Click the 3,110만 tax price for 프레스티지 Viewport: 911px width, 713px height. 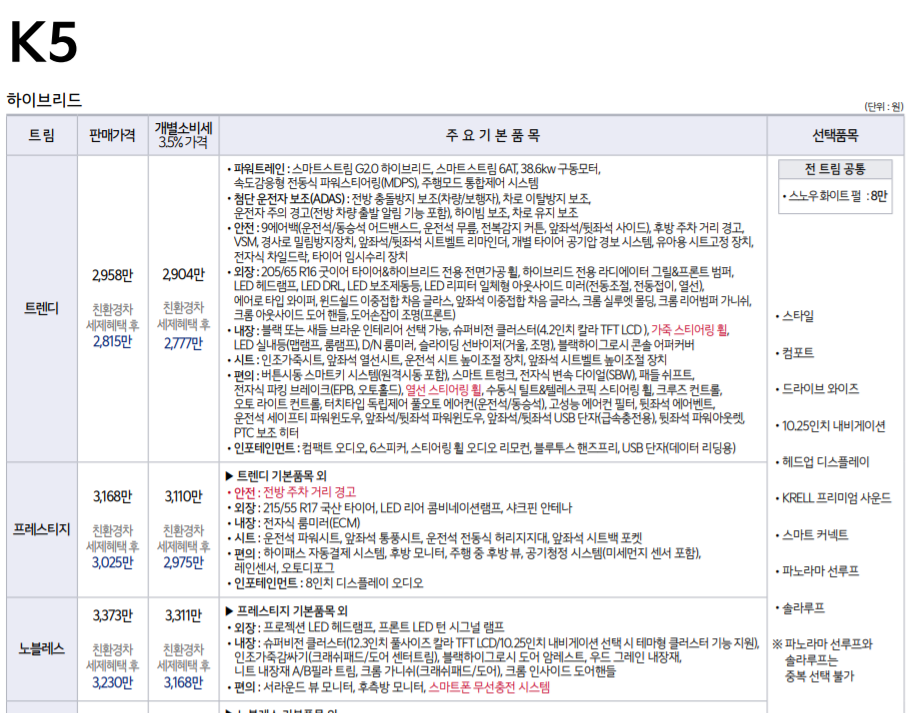184,496
